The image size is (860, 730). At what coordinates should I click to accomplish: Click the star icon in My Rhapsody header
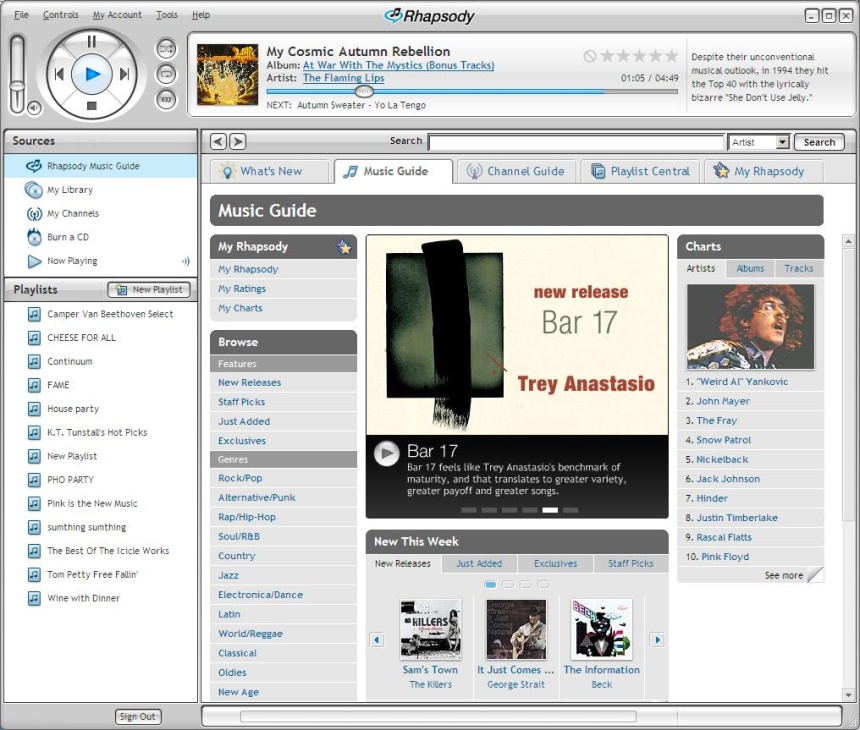(x=344, y=247)
